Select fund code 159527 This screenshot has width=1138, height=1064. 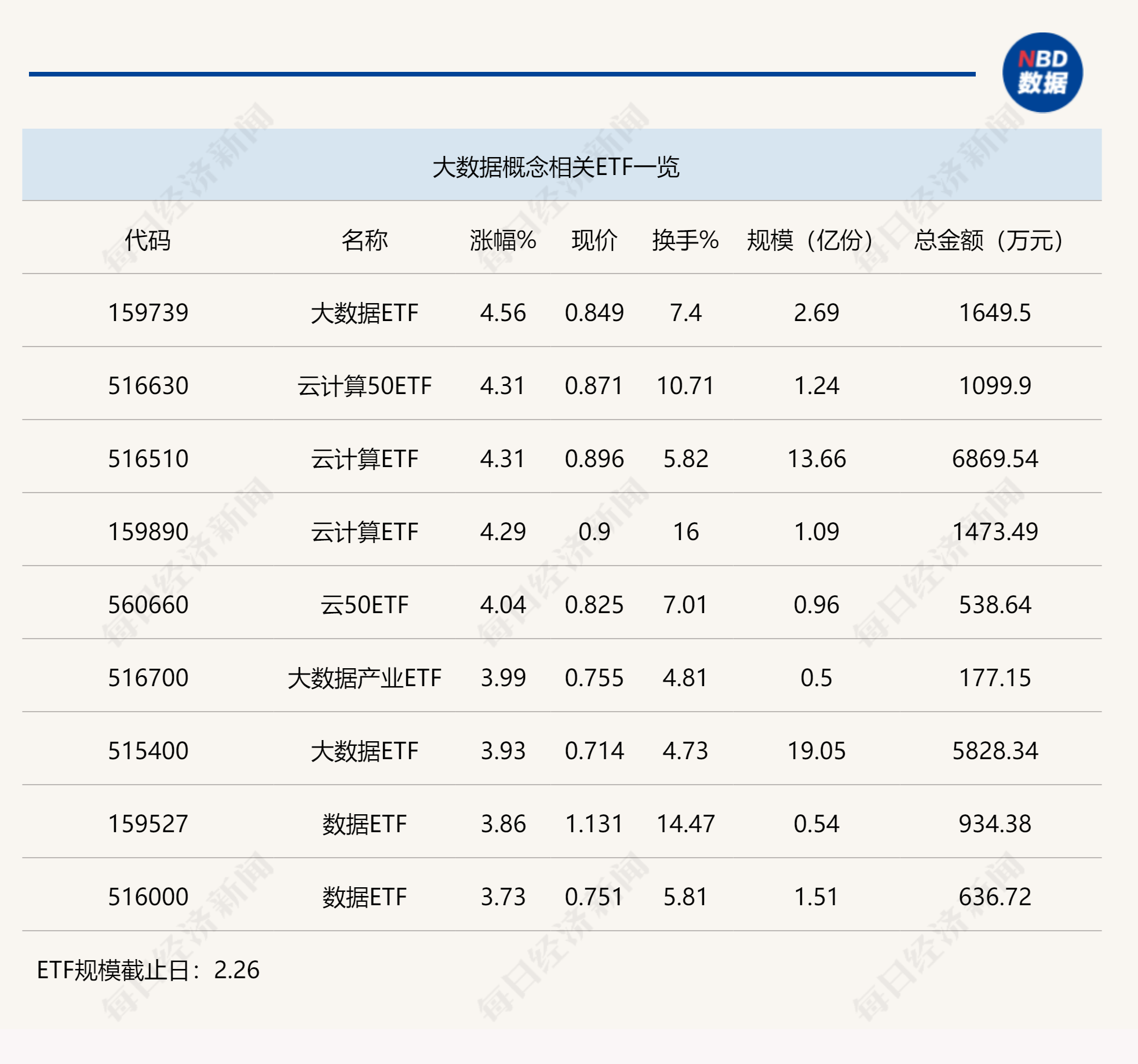point(148,824)
